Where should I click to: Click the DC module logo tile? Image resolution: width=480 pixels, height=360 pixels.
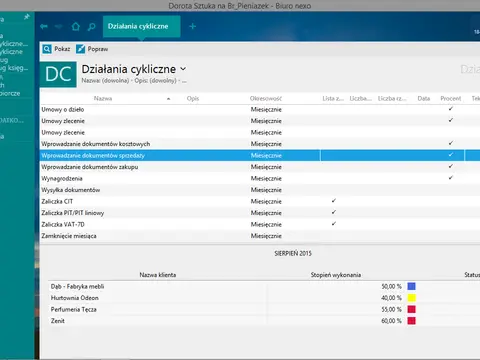click(x=58, y=74)
